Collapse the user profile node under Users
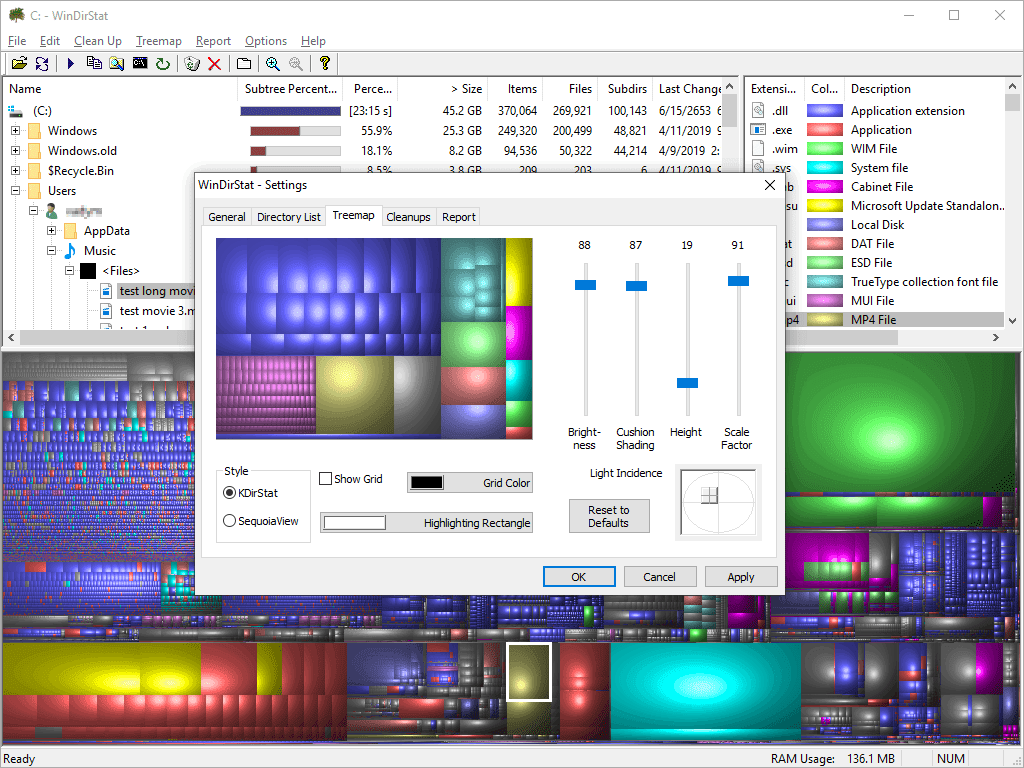The width and height of the screenshot is (1024, 768). [x=33, y=211]
